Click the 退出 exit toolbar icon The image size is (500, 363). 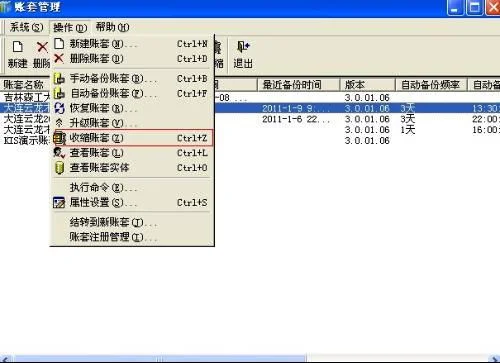[x=243, y=54]
